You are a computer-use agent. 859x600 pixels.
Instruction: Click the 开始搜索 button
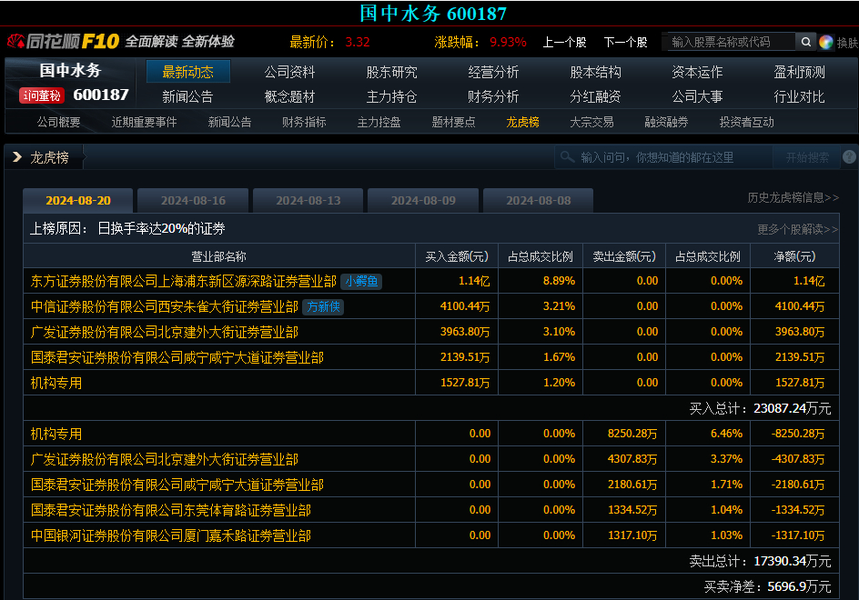coord(807,158)
